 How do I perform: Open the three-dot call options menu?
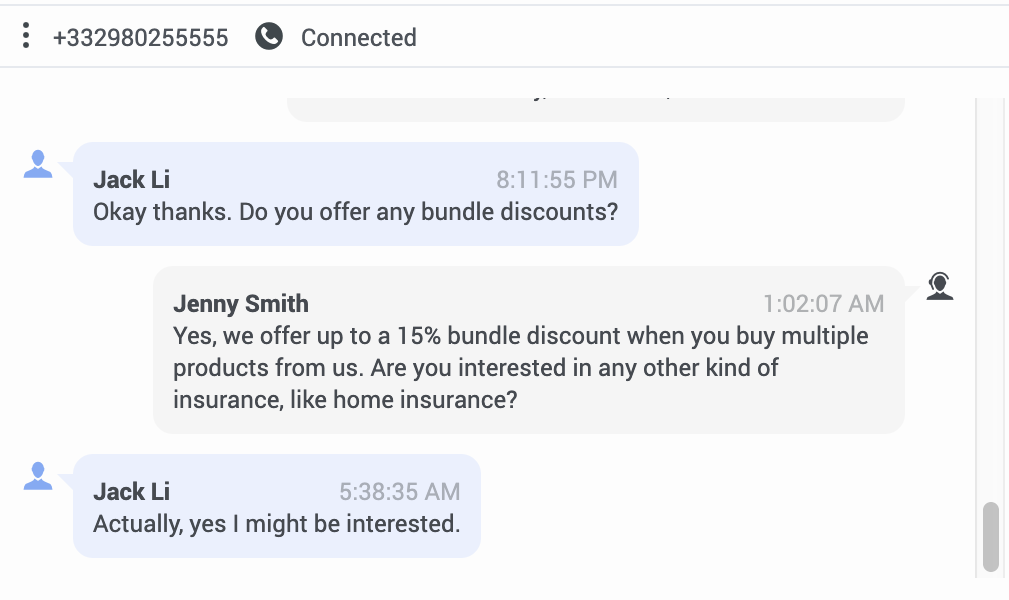26,35
